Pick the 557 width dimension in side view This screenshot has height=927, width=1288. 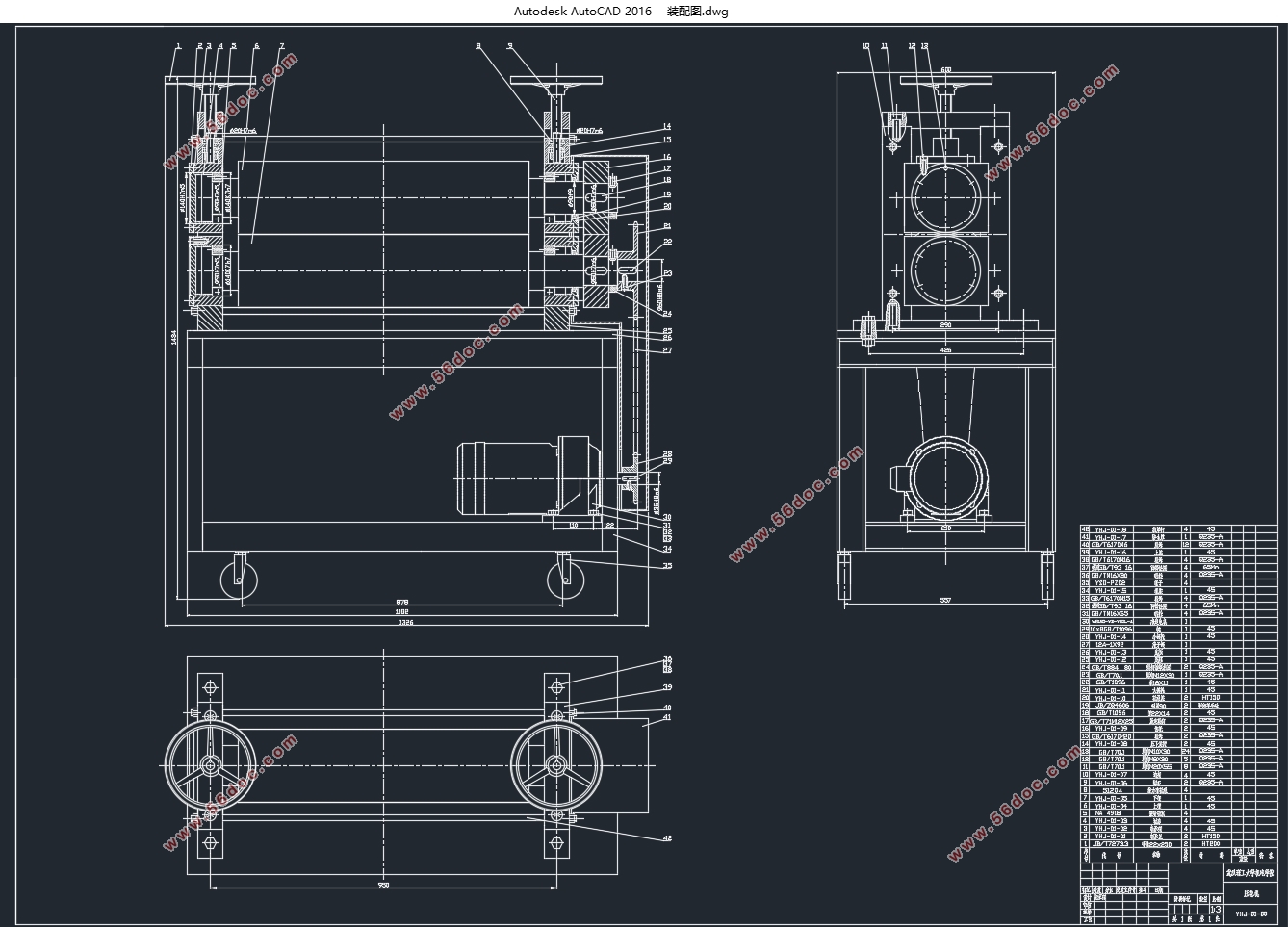click(x=945, y=601)
